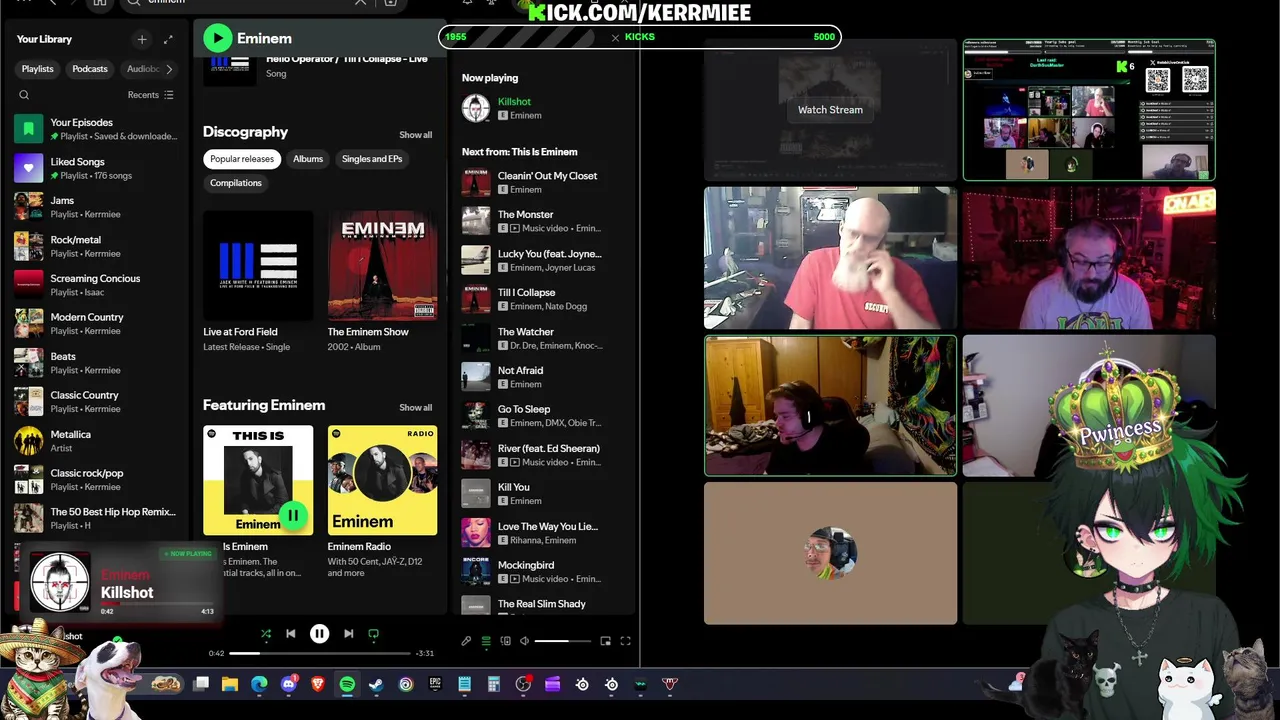This screenshot has width=1280, height=720.
Task: Select the Podcasts filter chip
Action: 89,69
